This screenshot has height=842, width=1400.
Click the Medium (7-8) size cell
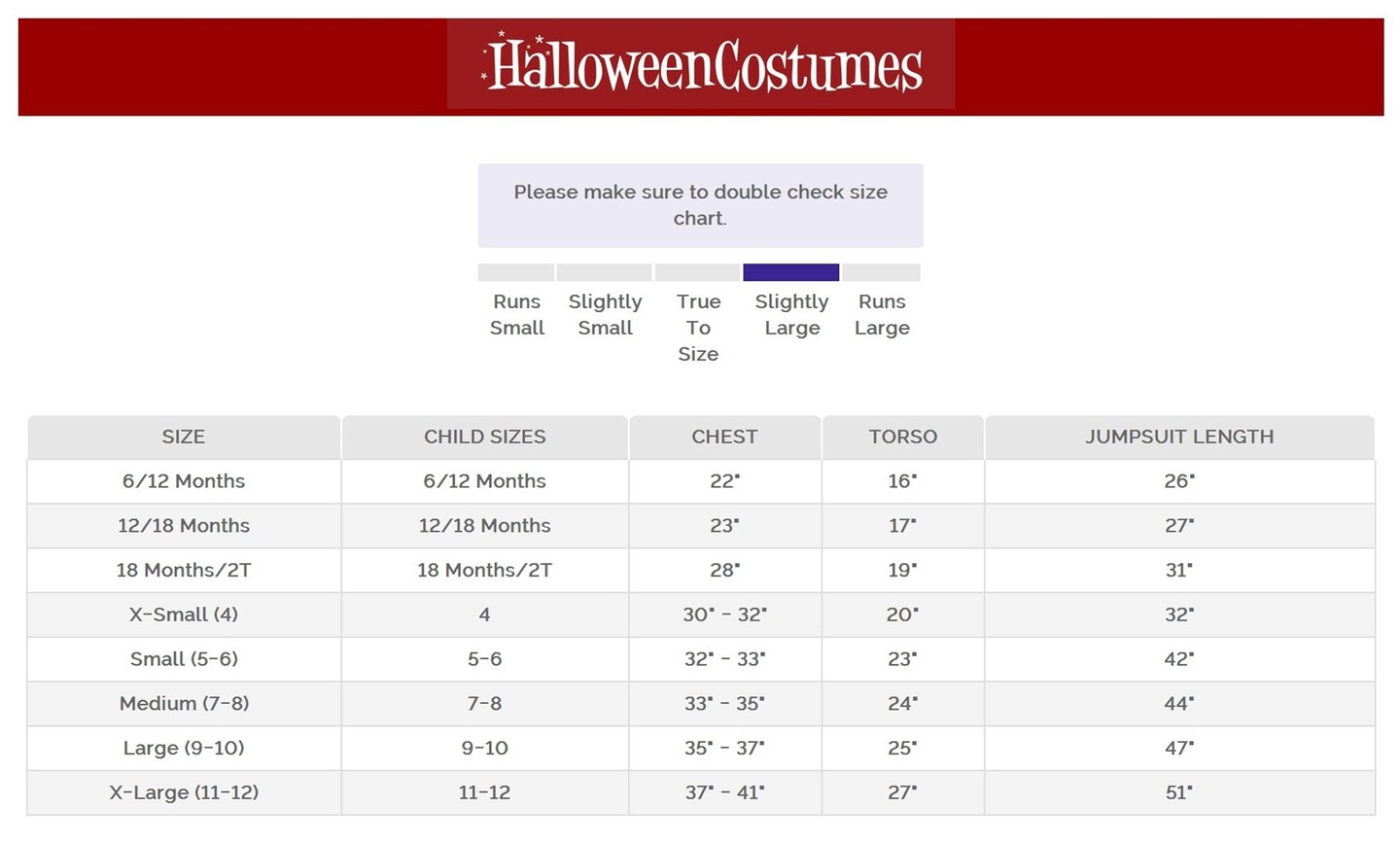[184, 703]
